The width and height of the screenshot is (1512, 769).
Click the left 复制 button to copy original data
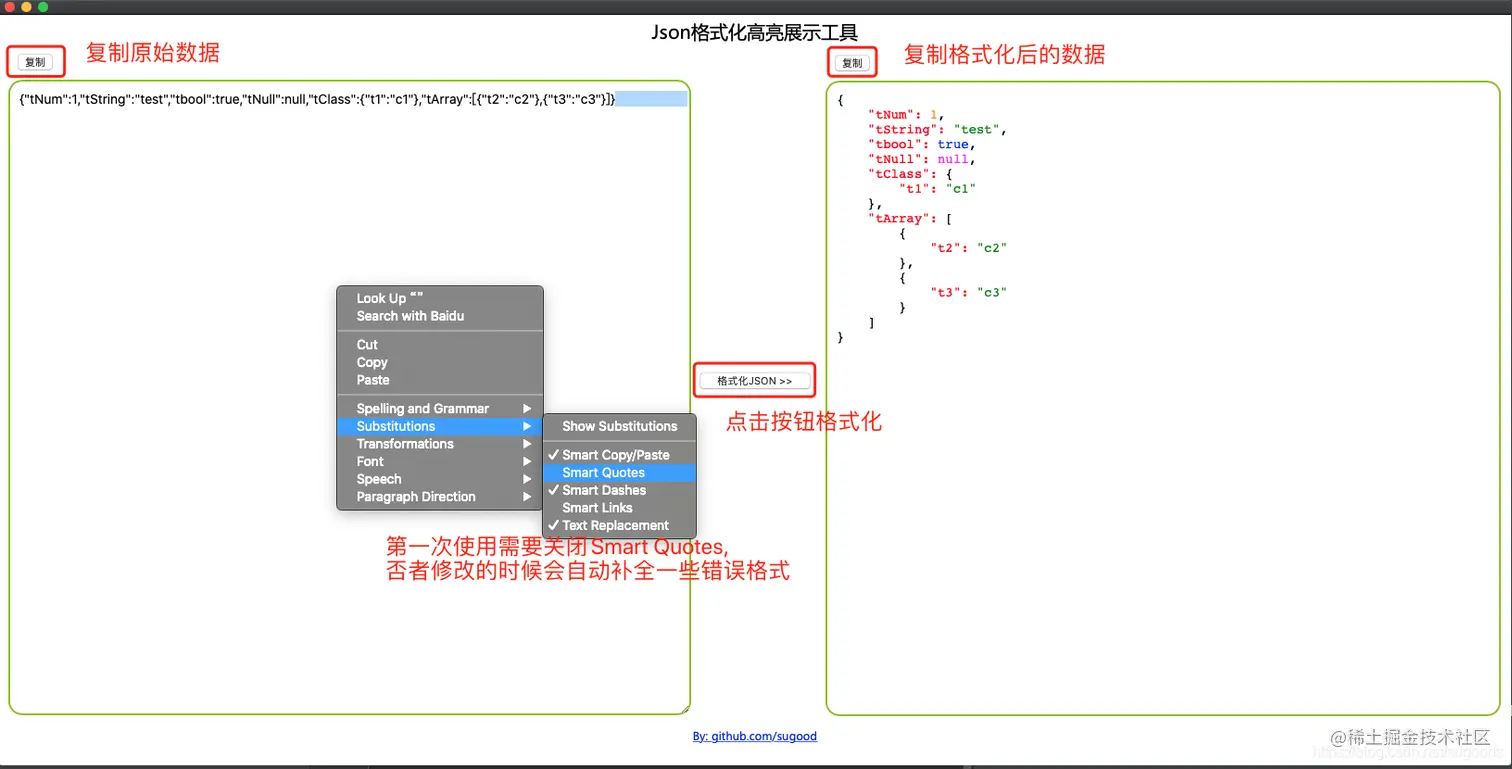[x=35, y=61]
